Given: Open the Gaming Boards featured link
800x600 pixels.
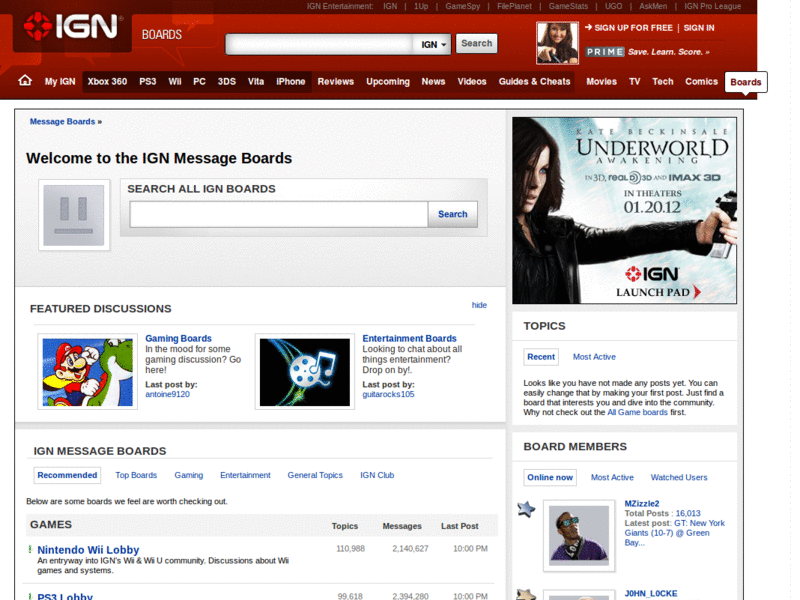Looking at the screenshot, I should point(178,338).
